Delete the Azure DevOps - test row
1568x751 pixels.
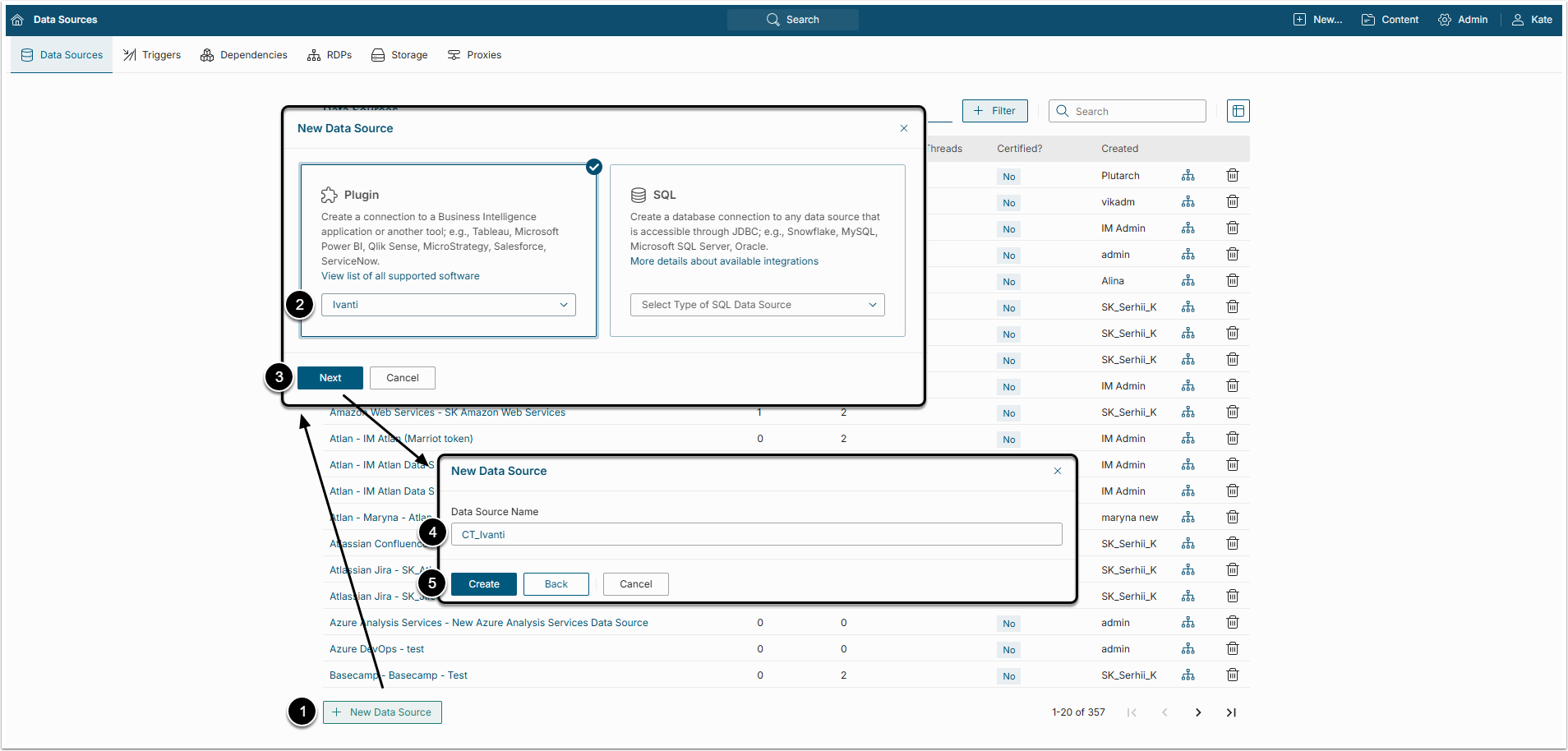point(1233,649)
